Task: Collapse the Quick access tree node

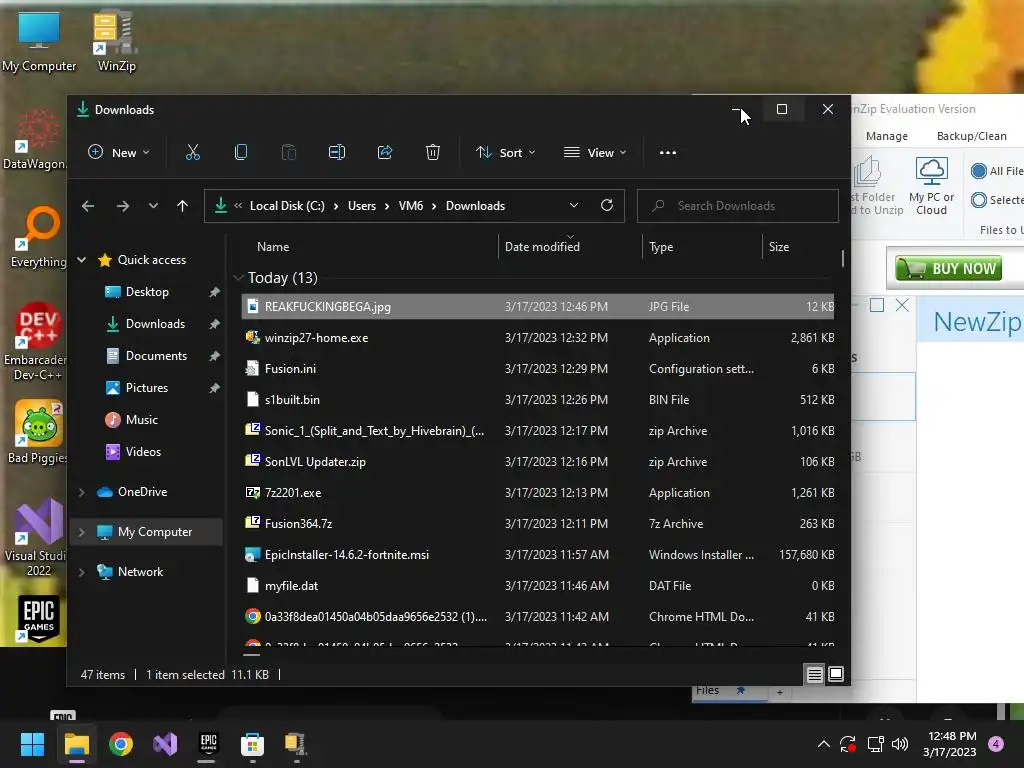Action: pyautogui.click(x=82, y=260)
